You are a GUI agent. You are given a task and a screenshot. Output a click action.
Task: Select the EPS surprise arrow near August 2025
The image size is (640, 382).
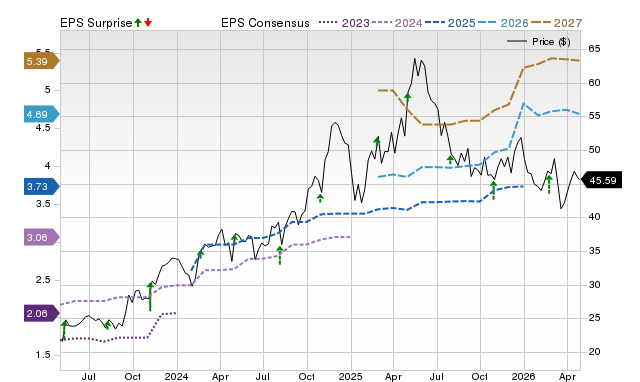pyautogui.click(x=450, y=160)
